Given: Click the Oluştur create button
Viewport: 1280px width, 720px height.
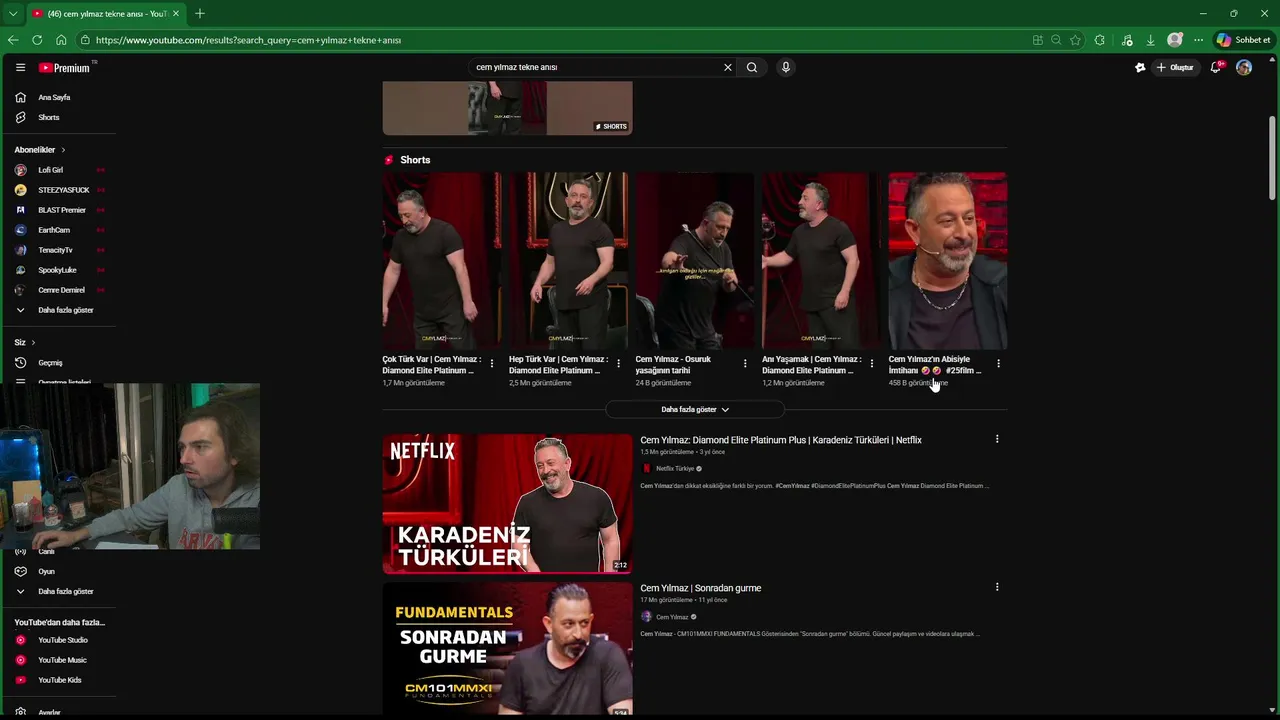Looking at the screenshot, I should tap(1175, 67).
